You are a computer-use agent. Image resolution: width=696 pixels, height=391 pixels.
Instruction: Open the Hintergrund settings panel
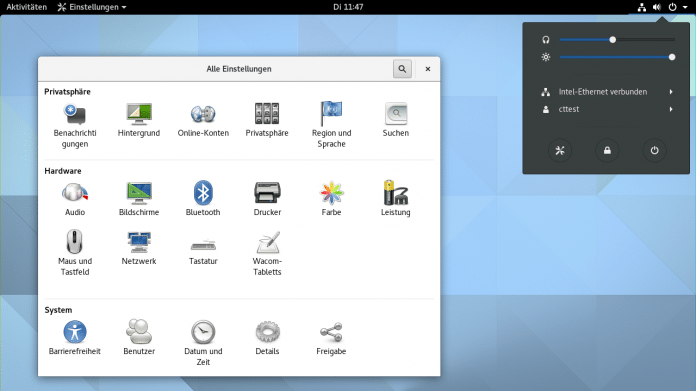pyautogui.click(x=139, y=120)
